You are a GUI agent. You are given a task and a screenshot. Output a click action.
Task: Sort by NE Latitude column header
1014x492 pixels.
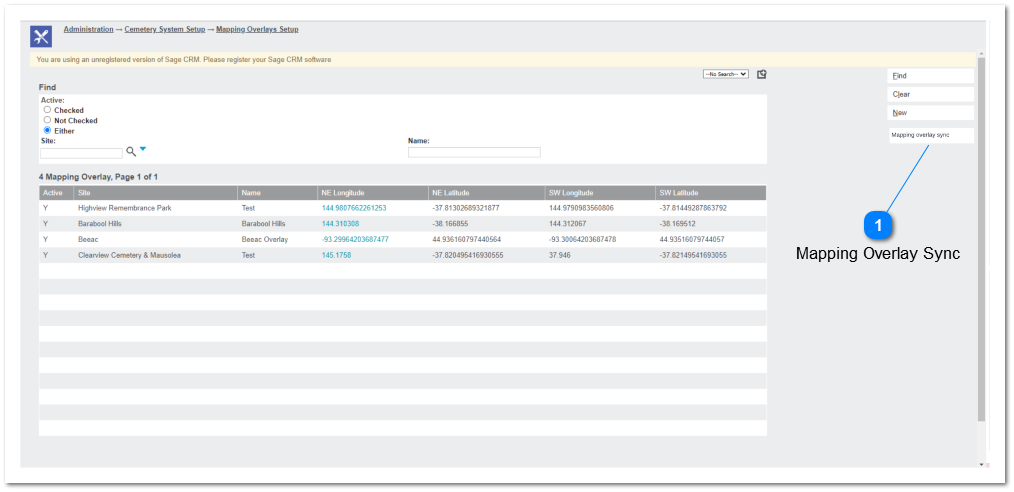pyautogui.click(x=451, y=193)
